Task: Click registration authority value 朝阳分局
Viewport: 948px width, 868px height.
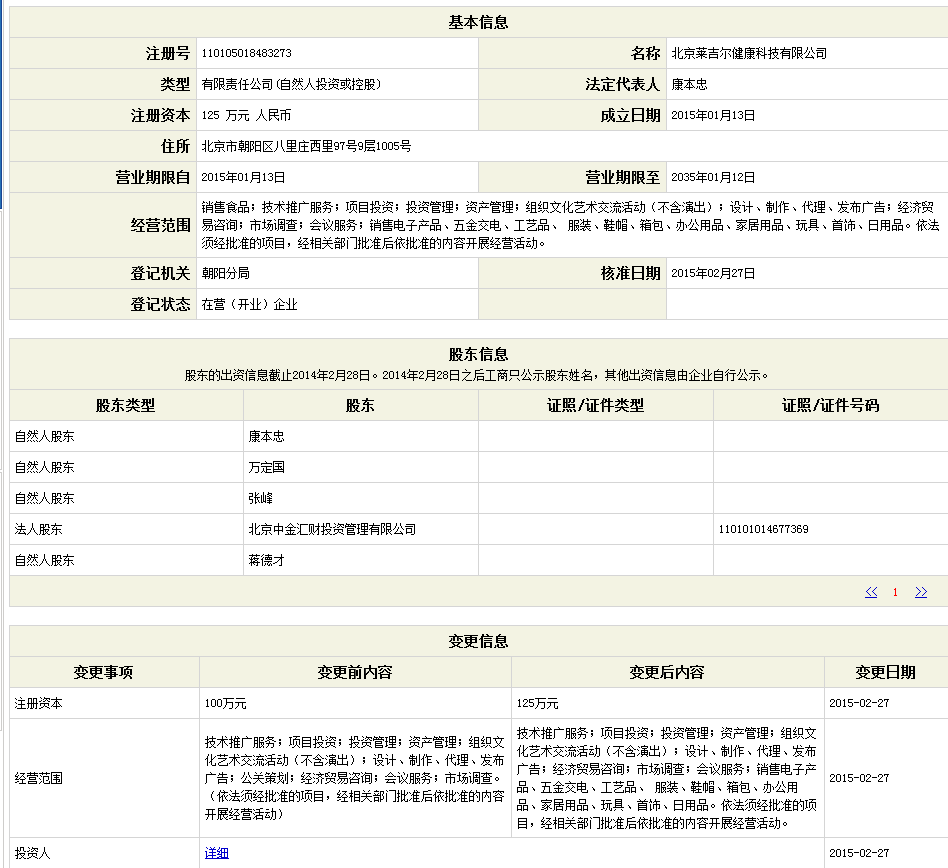Action: pos(226,273)
